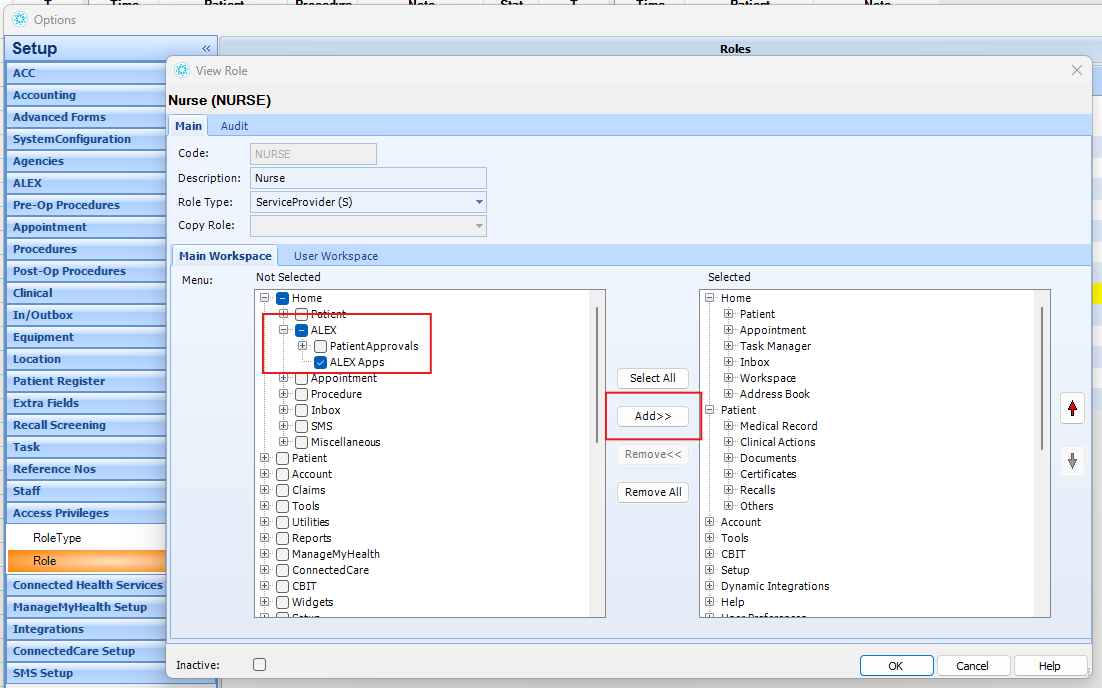Open the Appointment setup section
1102x688 pixels.
86,227
